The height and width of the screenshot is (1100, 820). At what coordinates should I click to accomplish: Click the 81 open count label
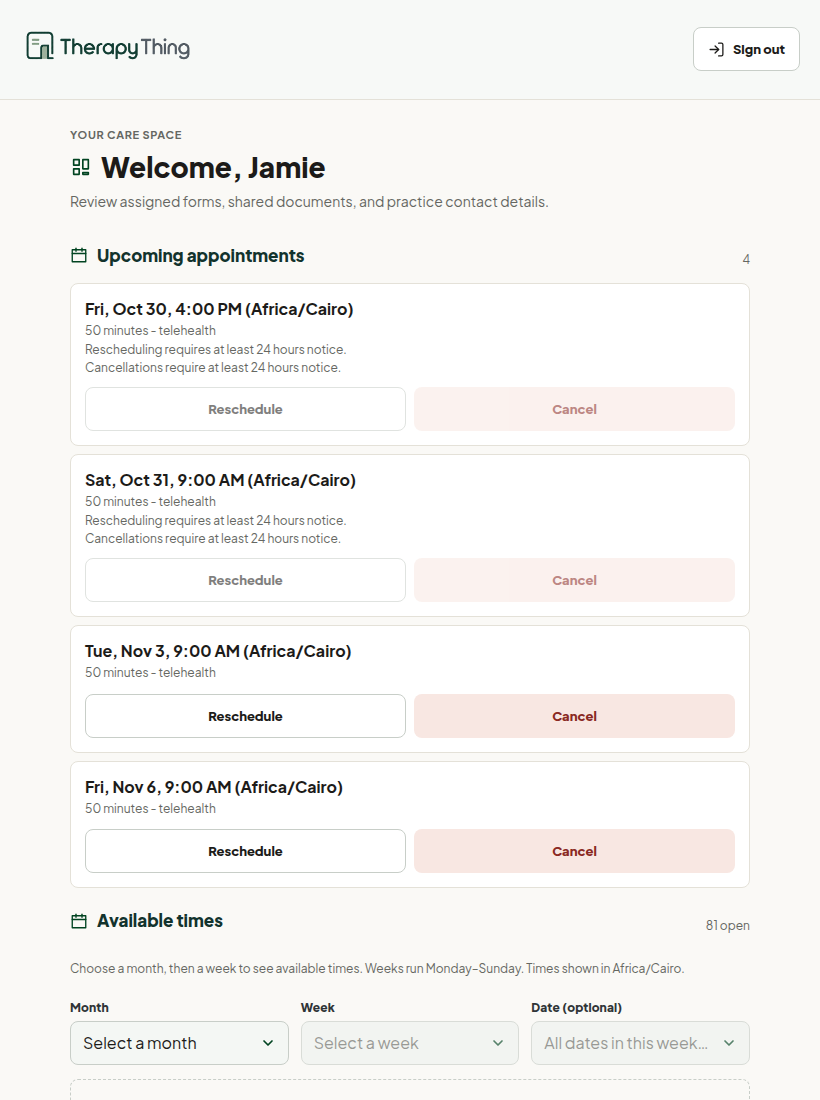point(727,925)
